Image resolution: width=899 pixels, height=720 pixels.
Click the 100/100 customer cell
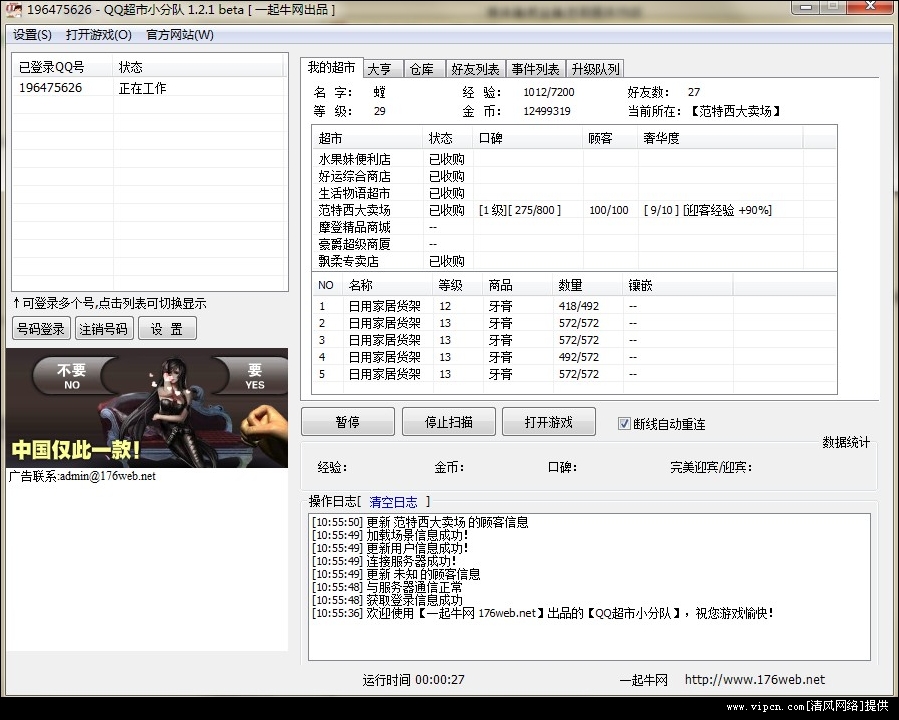click(609, 210)
